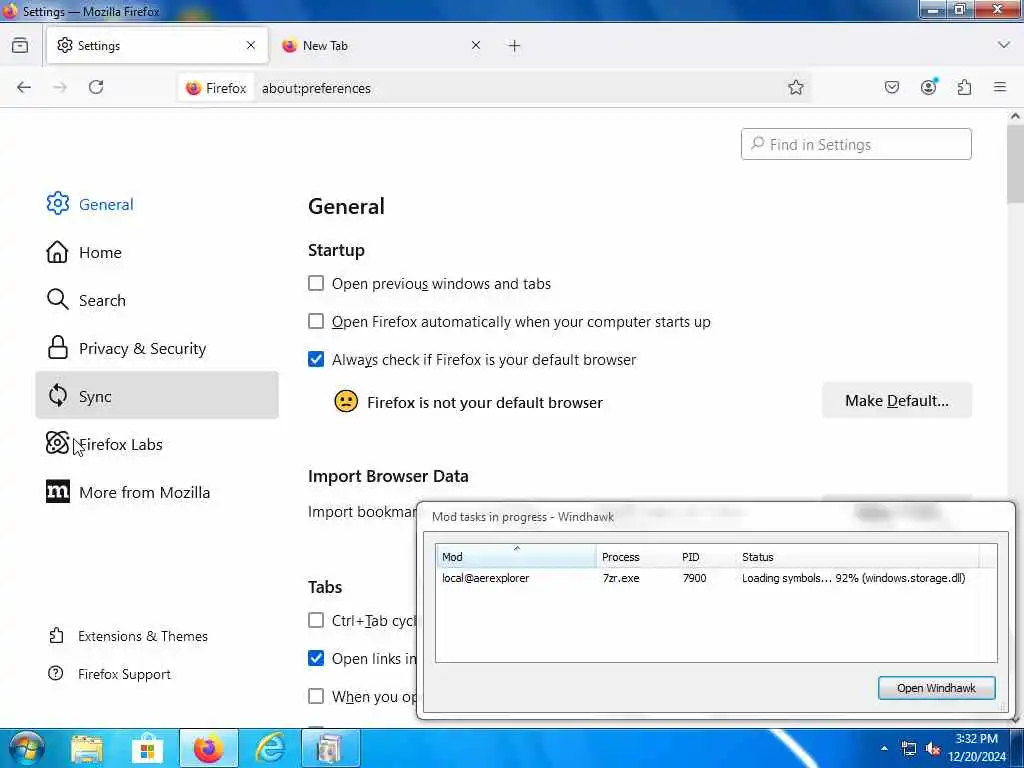Open Microsoft Store taskbar icon
The image size is (1024, 768).
148,749
